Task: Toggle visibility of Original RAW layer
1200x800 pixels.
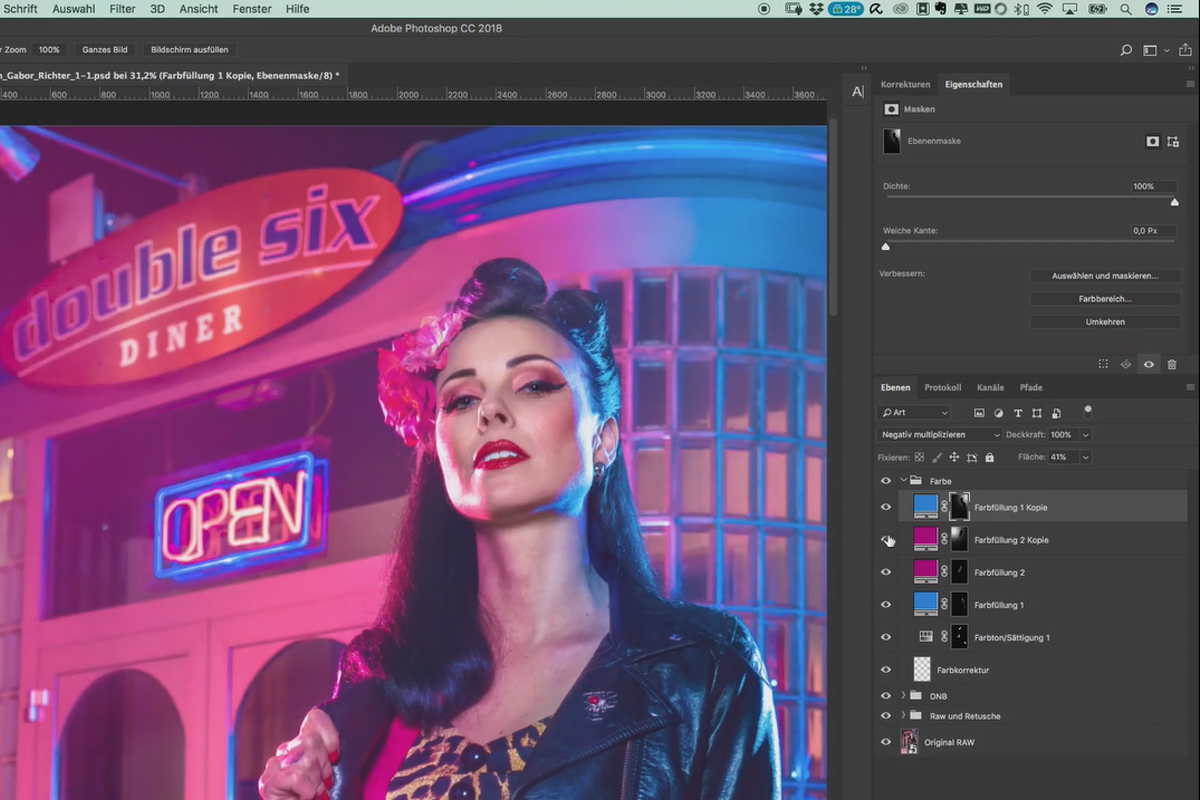Action: pos(885,742)
